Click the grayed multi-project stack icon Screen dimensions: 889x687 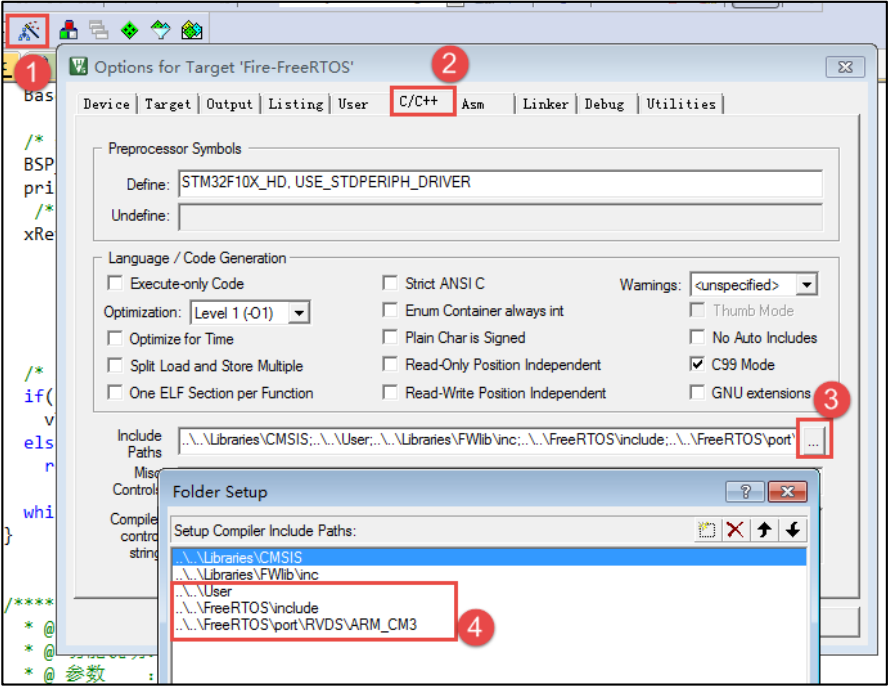tap(99, 29)
